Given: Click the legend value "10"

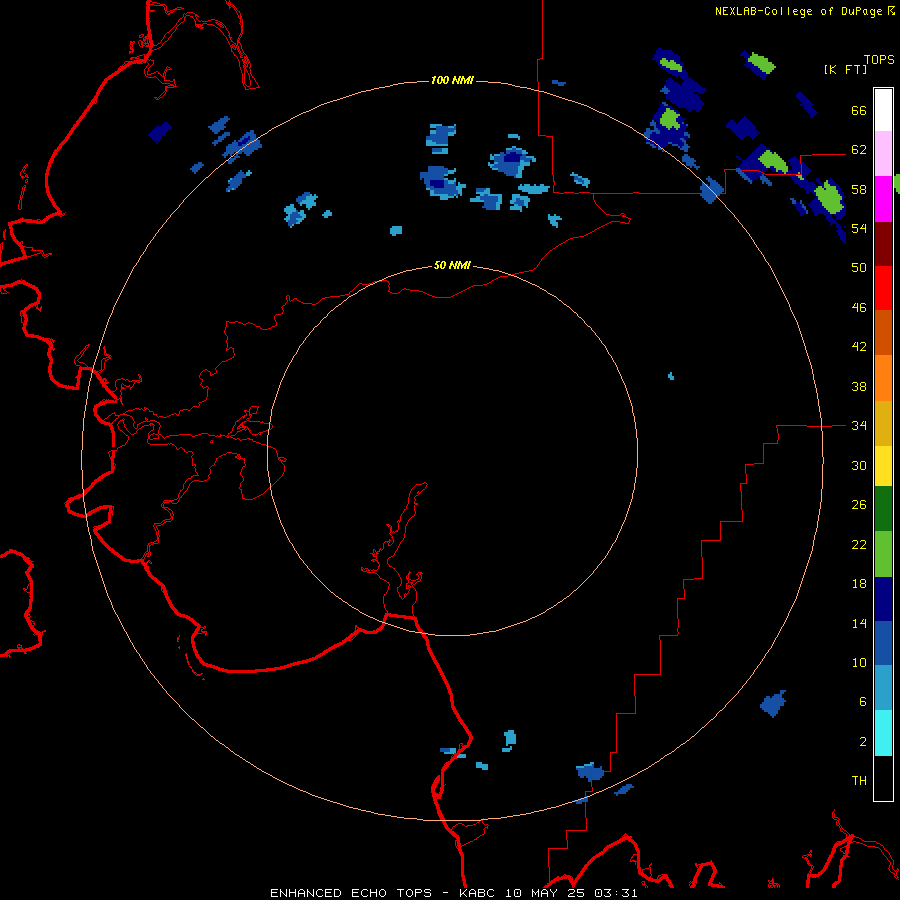Looking at the screenshot, I should point(859,663).
